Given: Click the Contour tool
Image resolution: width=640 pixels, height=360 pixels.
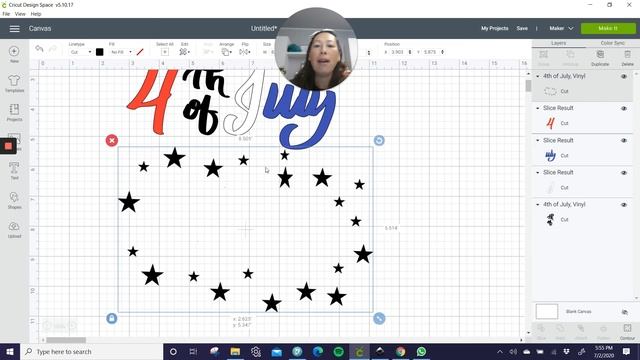Looking at the screenshot, I should 627,331.
